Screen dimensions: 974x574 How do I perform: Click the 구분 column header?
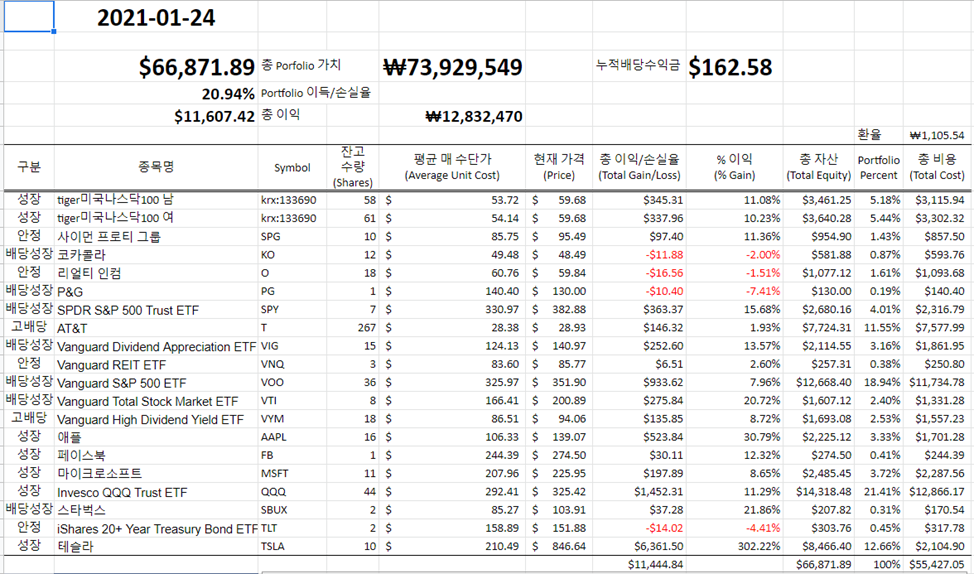29,166
